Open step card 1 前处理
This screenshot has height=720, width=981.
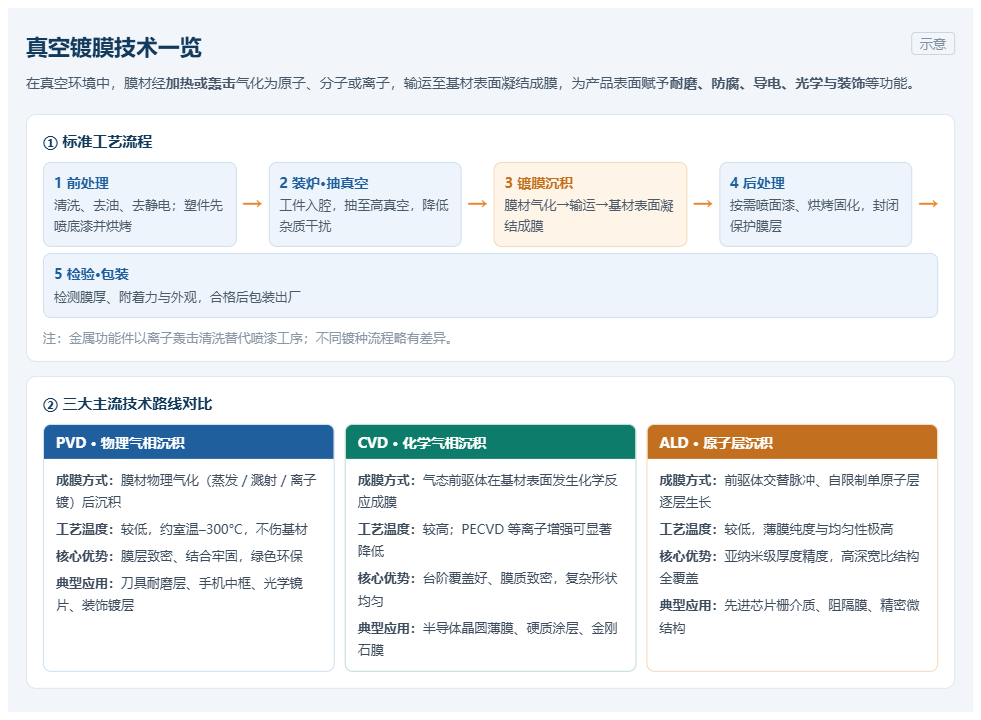pyautogui.click(x=140, y=204)
